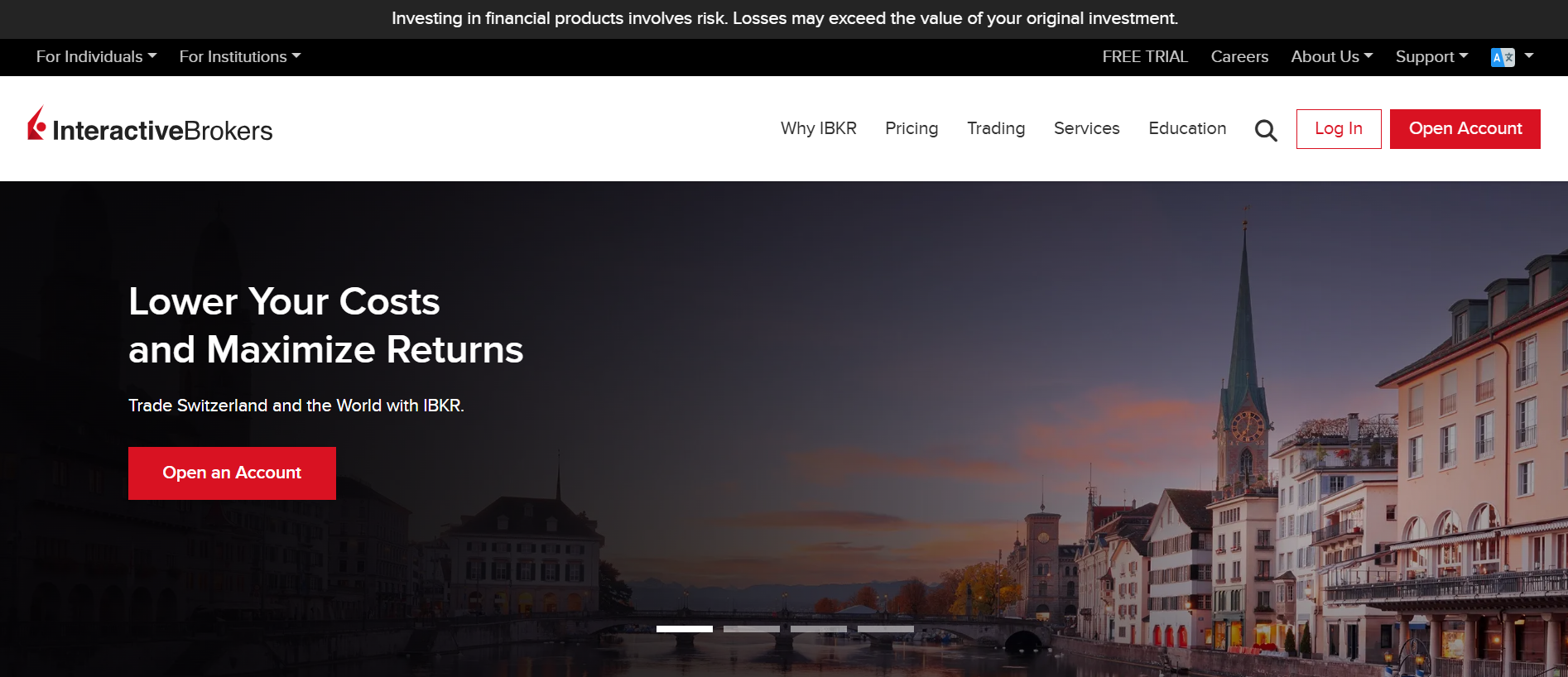Select the Pricing menu item
The image size is (1568, 677).
point(911,128)
